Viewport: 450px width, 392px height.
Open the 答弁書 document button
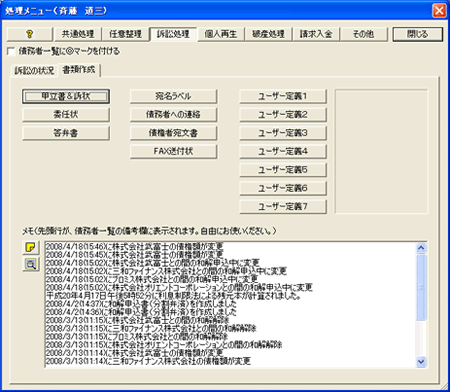coord(66,133)
